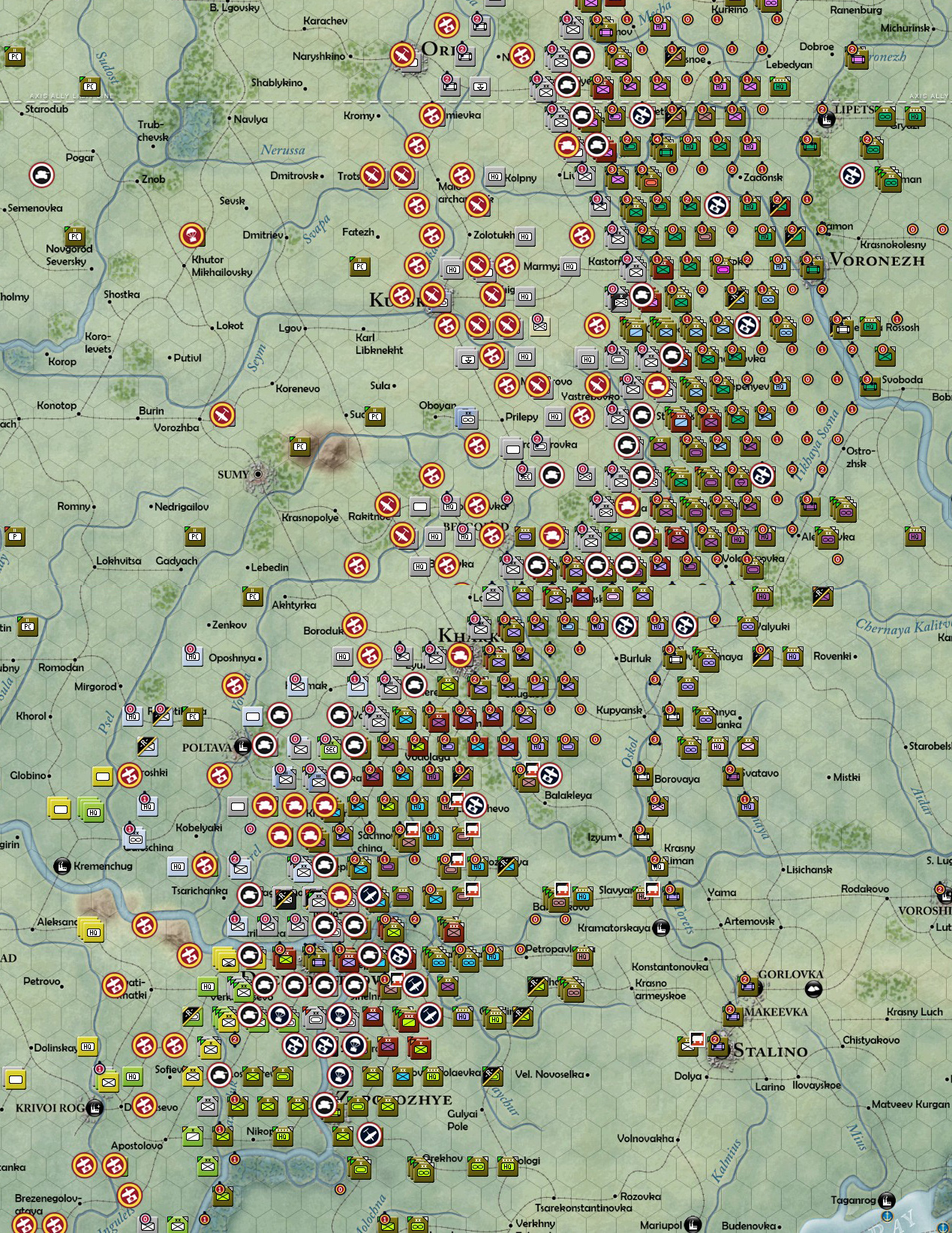Click the PC counter beside Sudzha
This screenshot has width=952, height=1233.
point(375,416)
